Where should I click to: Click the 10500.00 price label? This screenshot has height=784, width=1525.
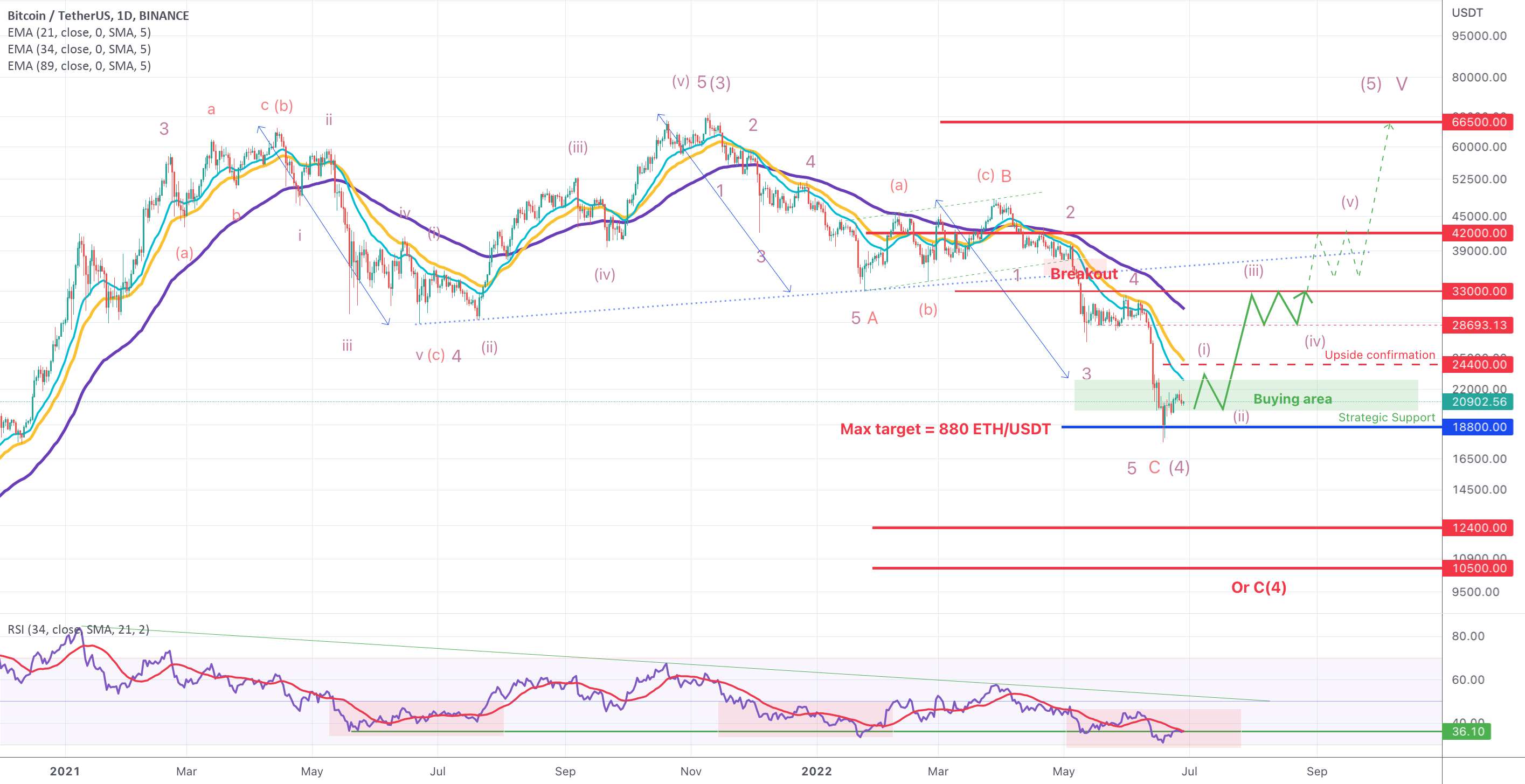[1478, 568]
